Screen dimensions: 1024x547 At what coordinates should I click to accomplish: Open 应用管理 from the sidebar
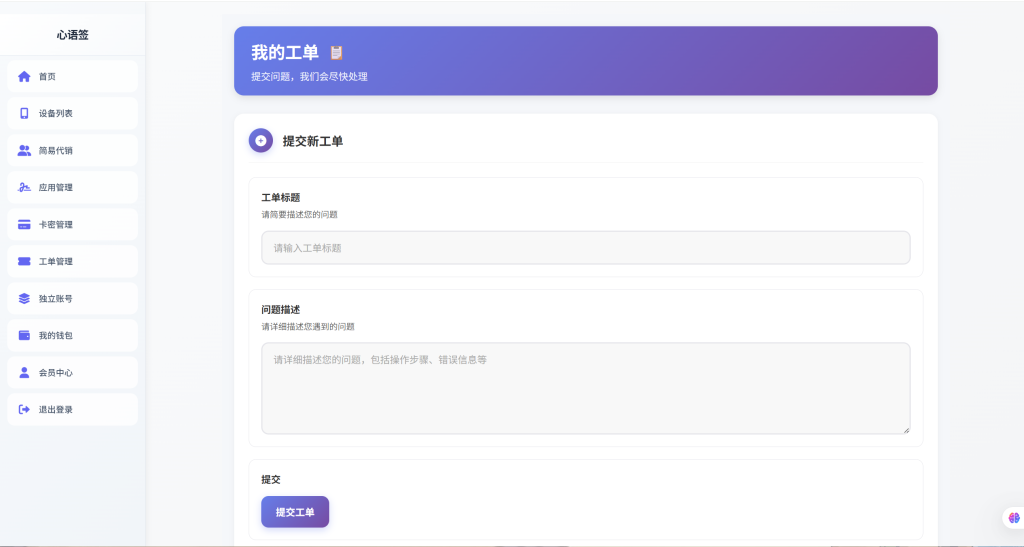point(72,187)
